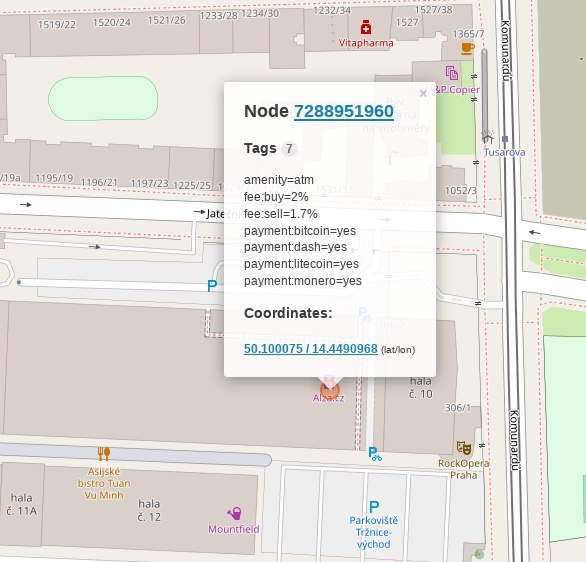Click house number 1225/25

pyautogui.click(x=192, y=185)
